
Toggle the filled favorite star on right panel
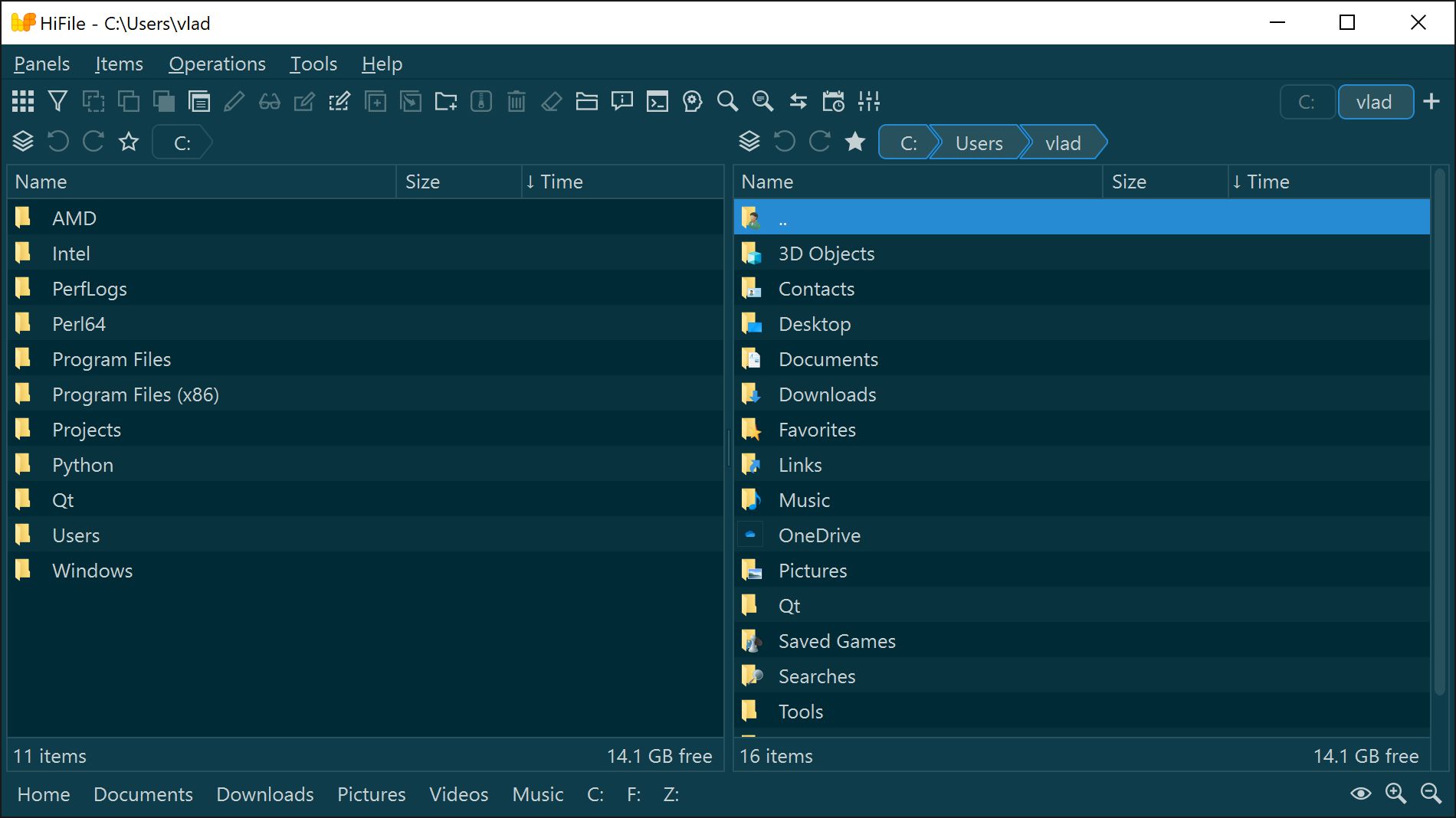tap(854, 142)
